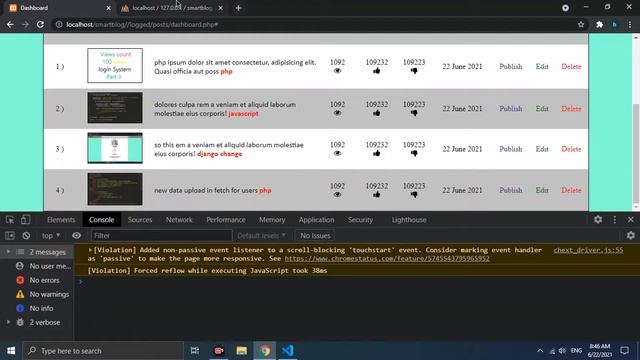
Task: Open the Chrome extensions puzzle icon
Action: (x=599, y=24)
